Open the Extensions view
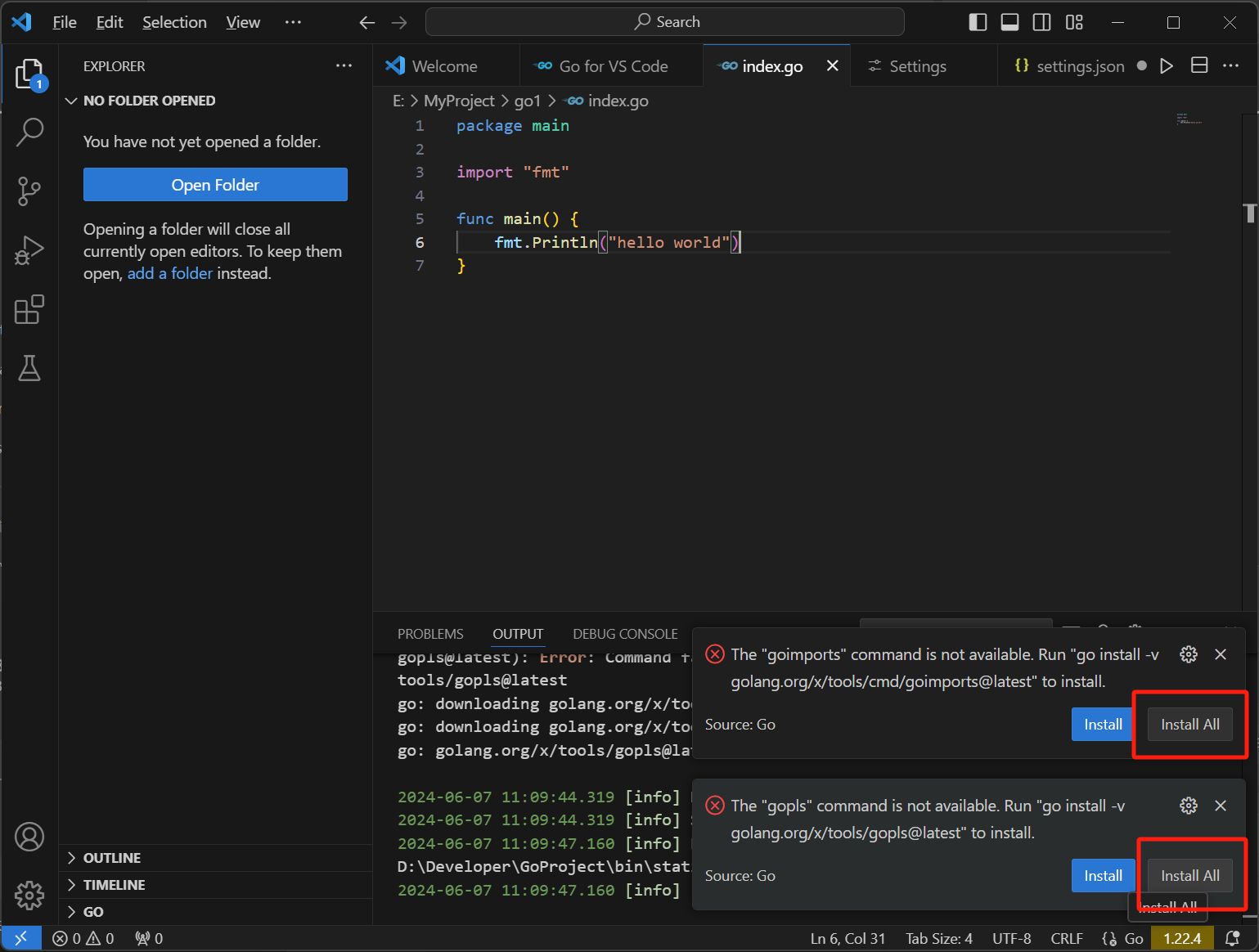This screenshot has height=952, width=1259. point(29,309)
